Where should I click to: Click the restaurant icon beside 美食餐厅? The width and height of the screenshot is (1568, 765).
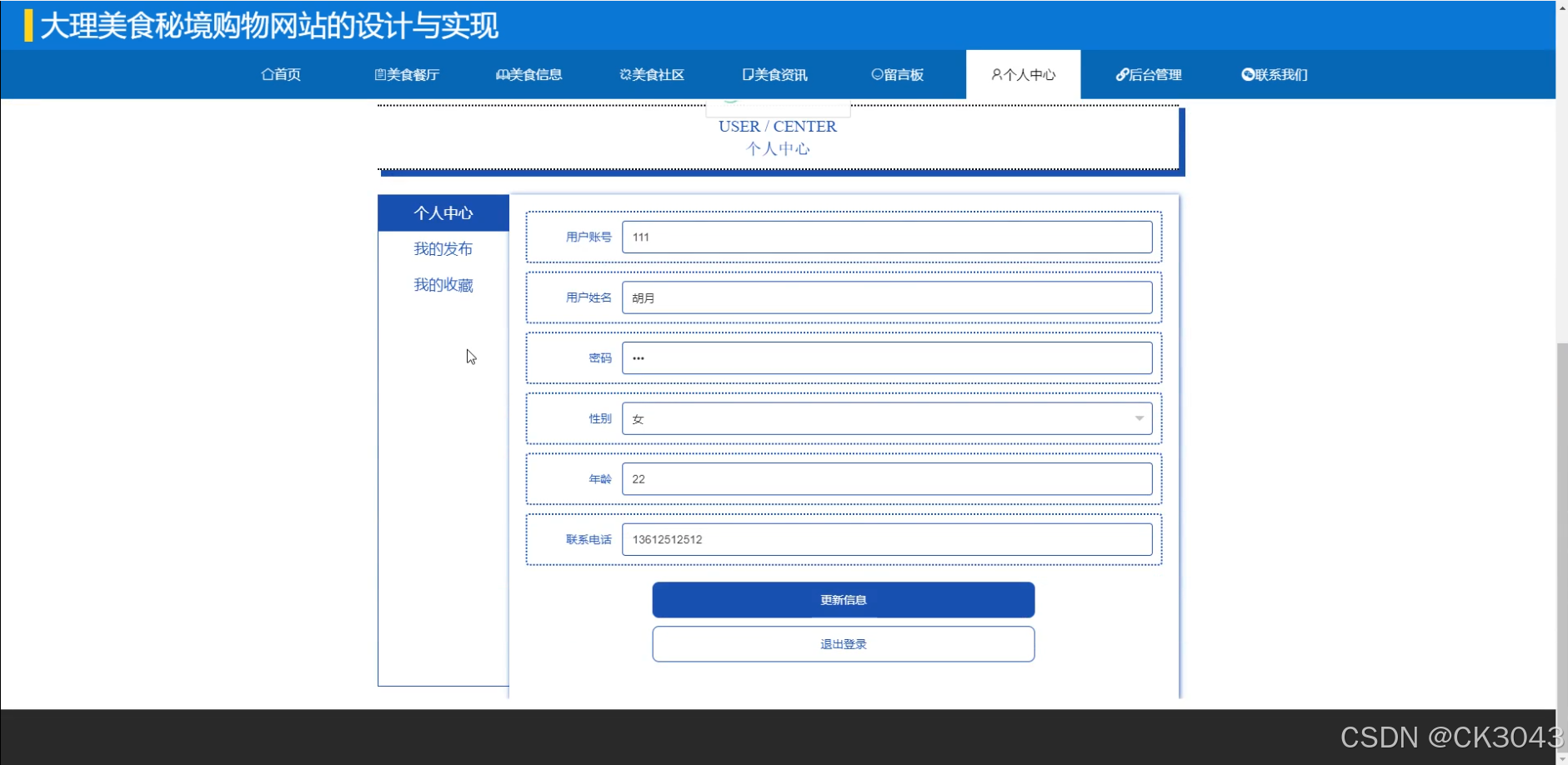(x=380, y=74)
